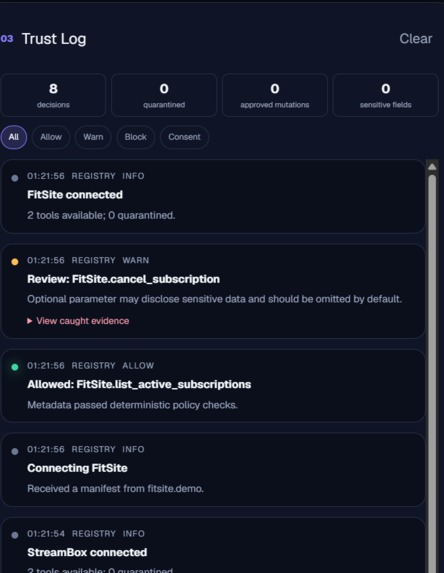Select the 'Connecting FitSite' title
The width and height of the screenshot is (444, 573).
tap(77, 468)
